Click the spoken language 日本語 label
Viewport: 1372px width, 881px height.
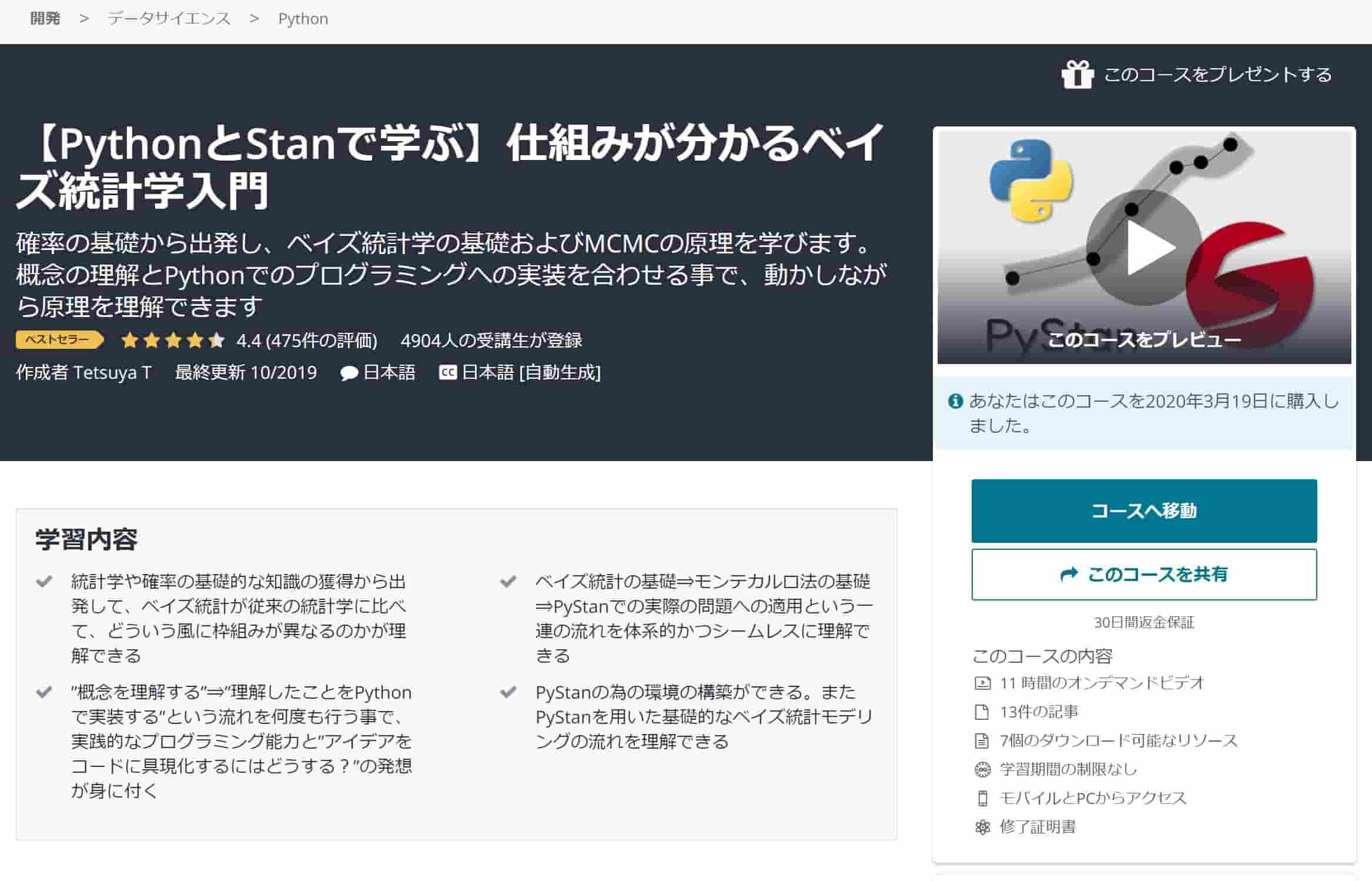(389, 372)
